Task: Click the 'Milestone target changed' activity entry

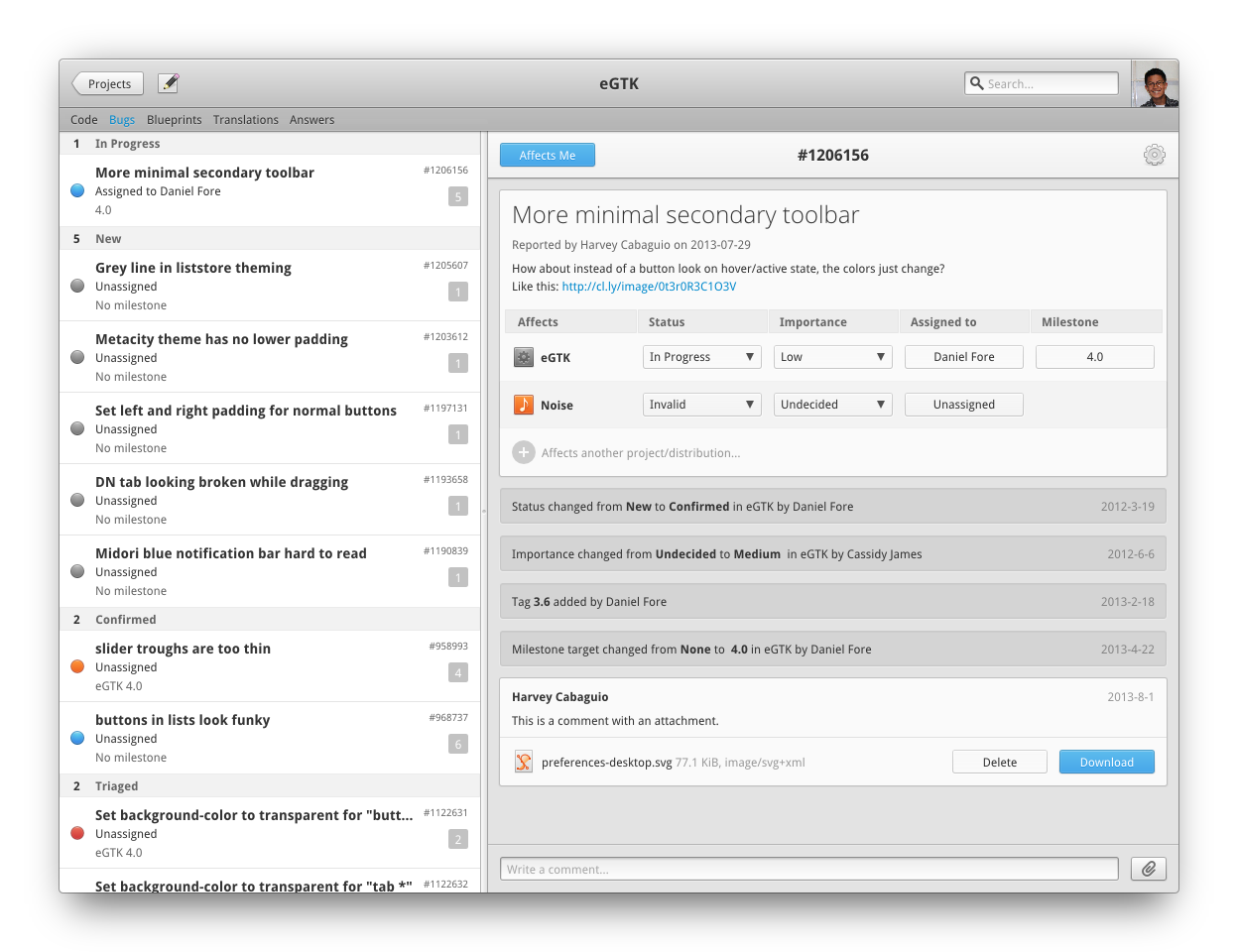Action: point(833,650)
